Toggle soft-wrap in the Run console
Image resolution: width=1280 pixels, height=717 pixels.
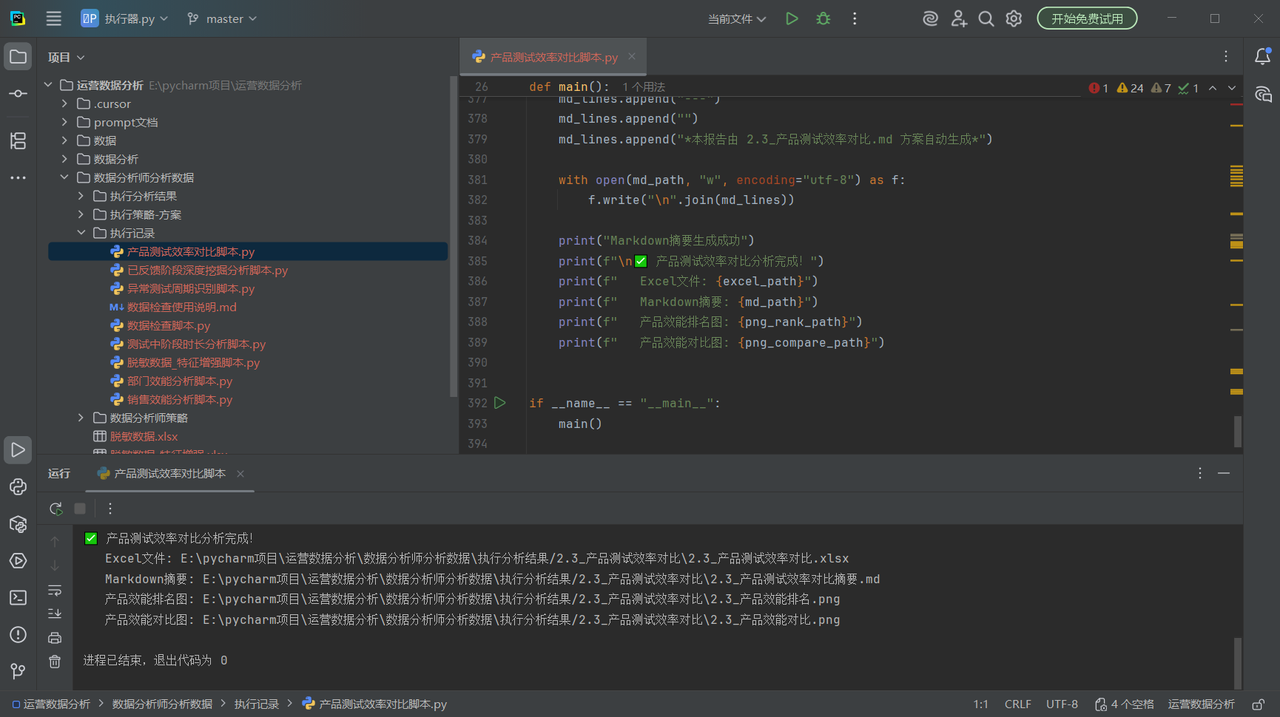point(55,590)
